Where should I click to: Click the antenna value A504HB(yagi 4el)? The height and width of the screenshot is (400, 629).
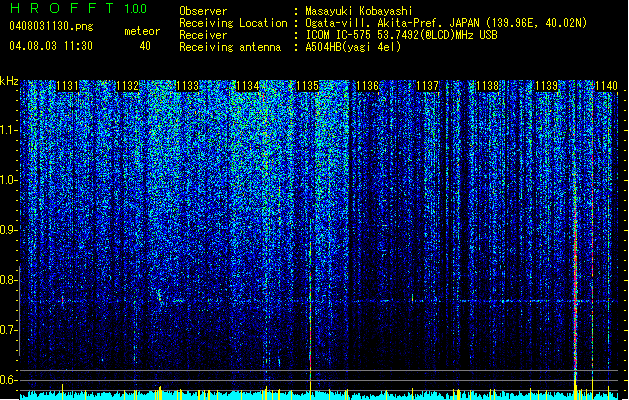click(x=353, y=47)
